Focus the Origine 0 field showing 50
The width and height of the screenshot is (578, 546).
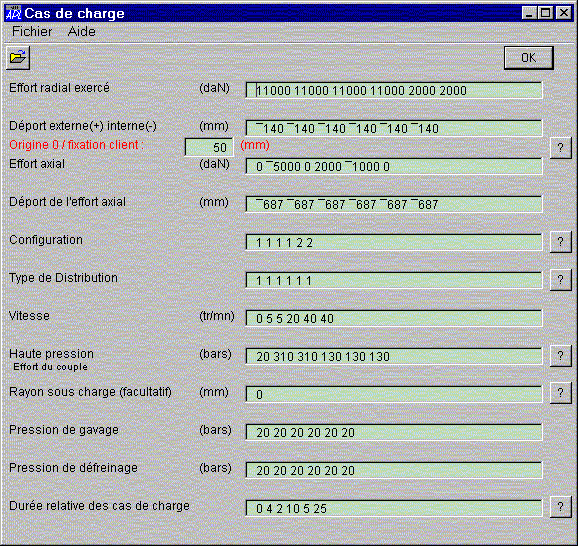tap(209, 147)
